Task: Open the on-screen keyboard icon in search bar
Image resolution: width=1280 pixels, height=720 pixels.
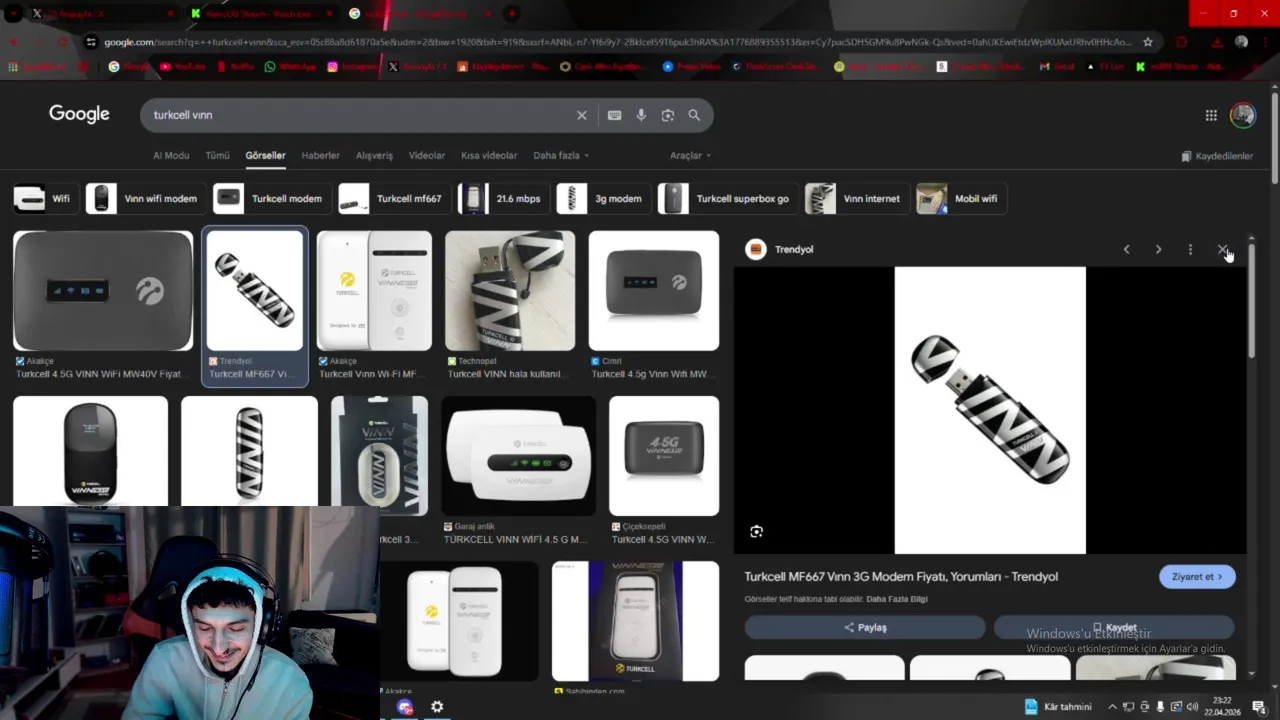Action: 614,115
